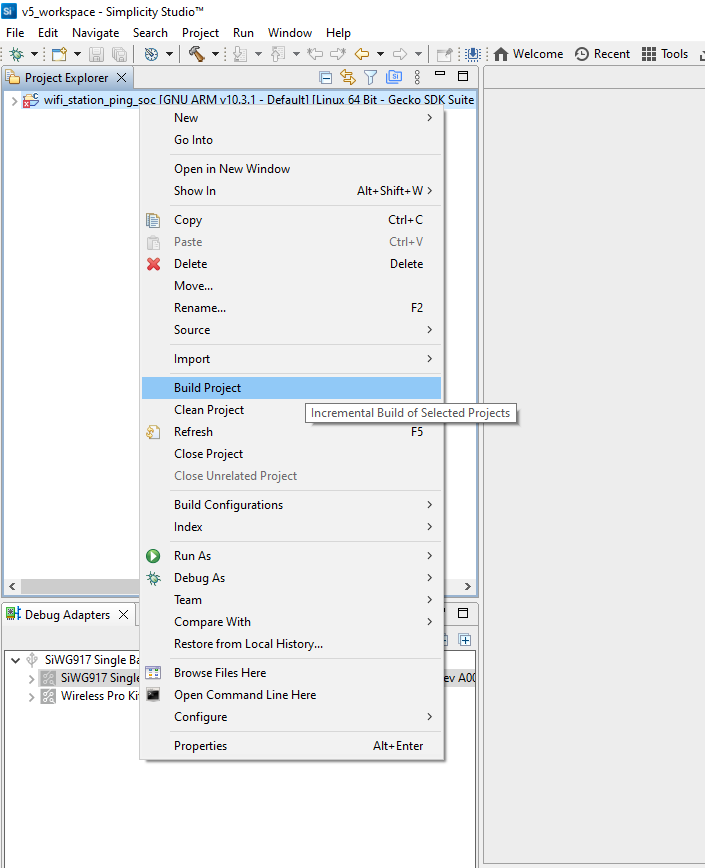Viewport: 705px width, 868px height.
Task: Select Build Project from context menu
Action: click(x=207, y=388)
